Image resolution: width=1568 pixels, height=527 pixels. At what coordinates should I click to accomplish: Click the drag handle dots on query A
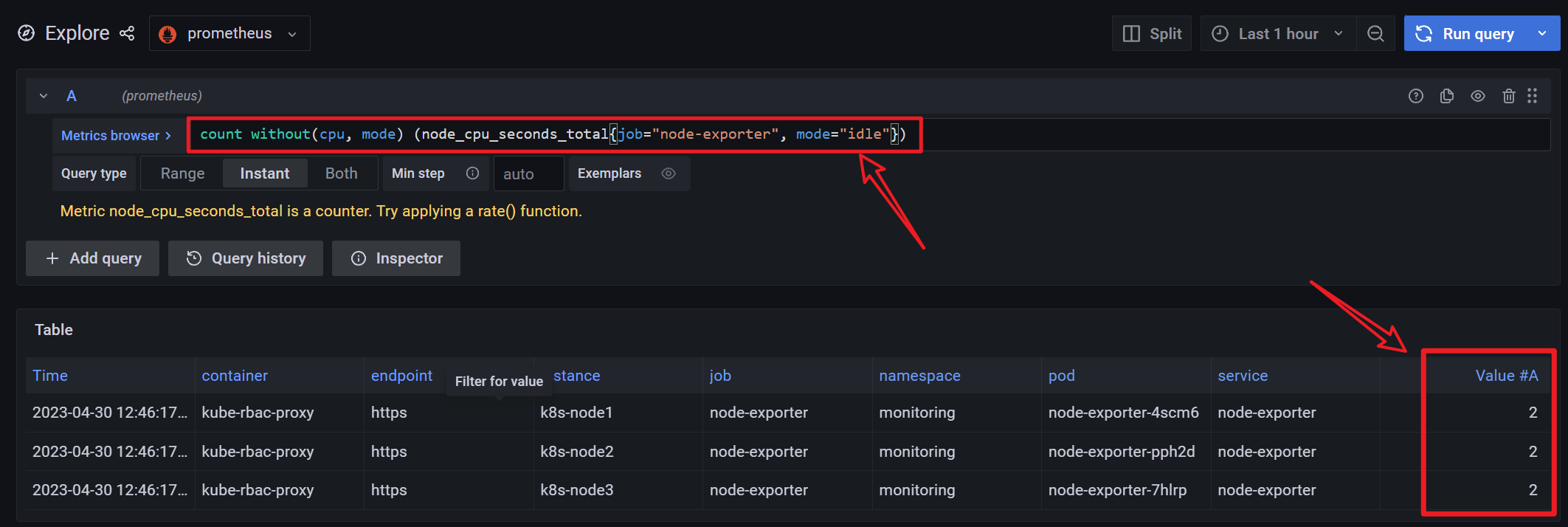coord(1532,96)
